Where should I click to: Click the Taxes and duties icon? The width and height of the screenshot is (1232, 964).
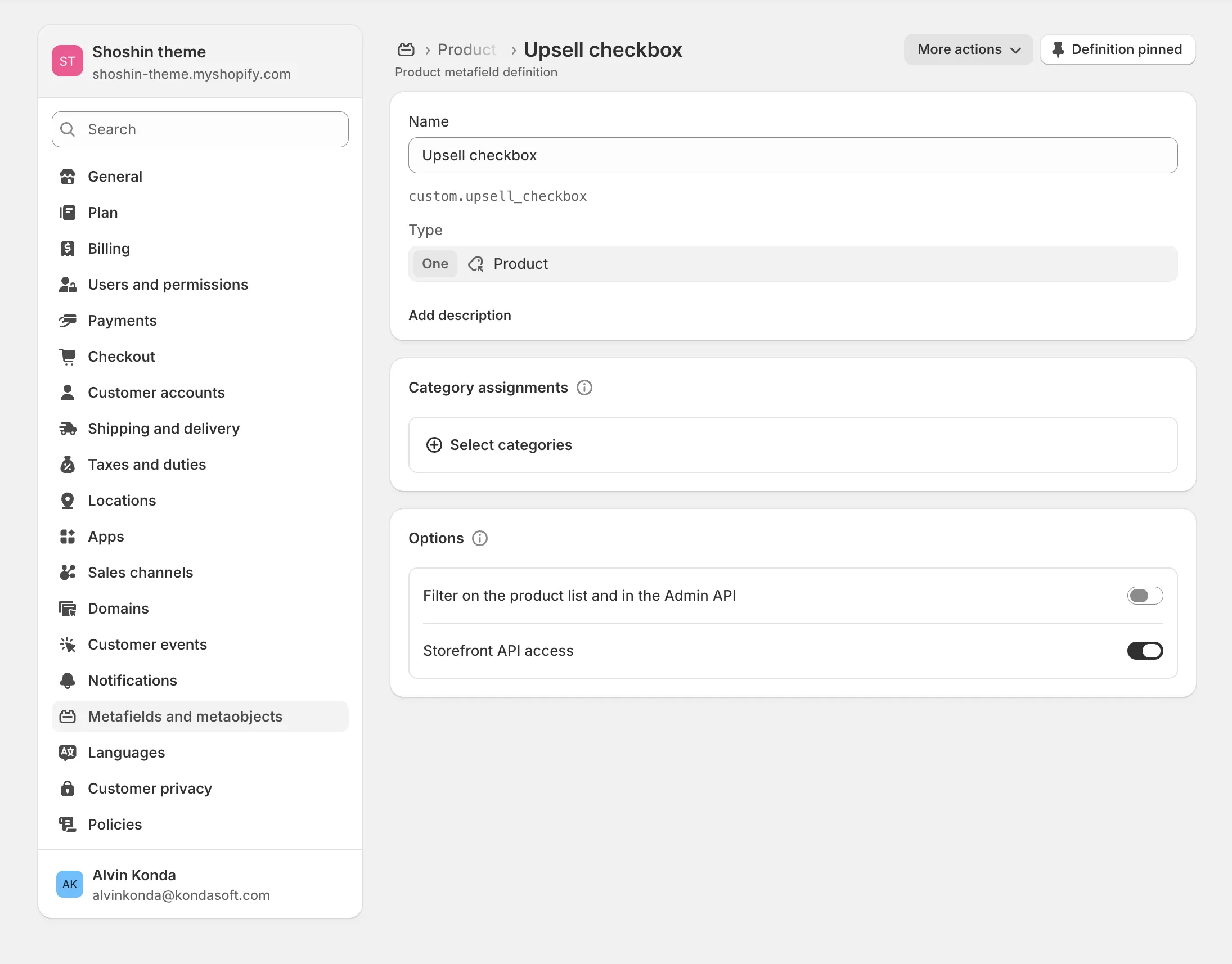point(68,465)
